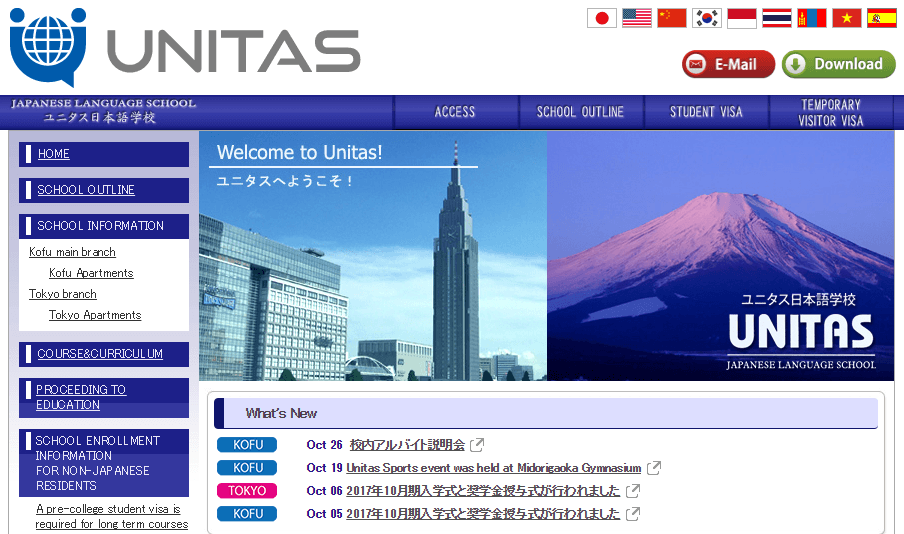Go to STUDENT VISA menu item
The height and width of the screenshot is (534, 904).
coord(706,112)
